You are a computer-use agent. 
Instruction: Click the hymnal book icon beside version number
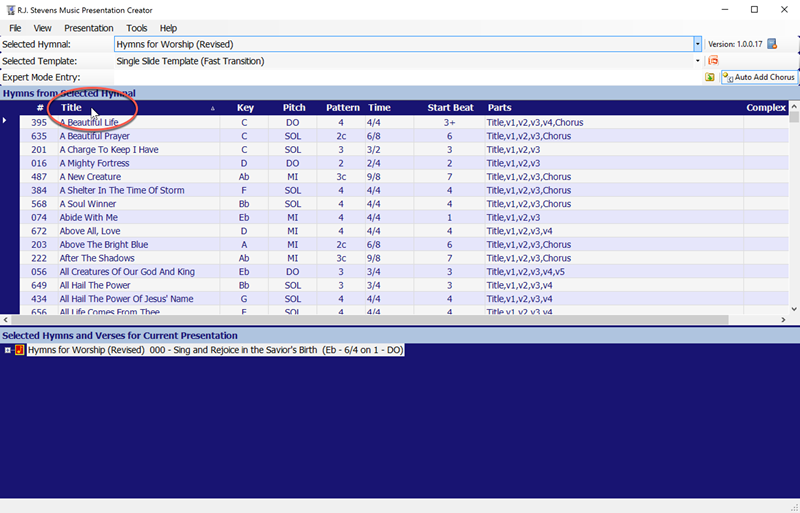point(772,44)
